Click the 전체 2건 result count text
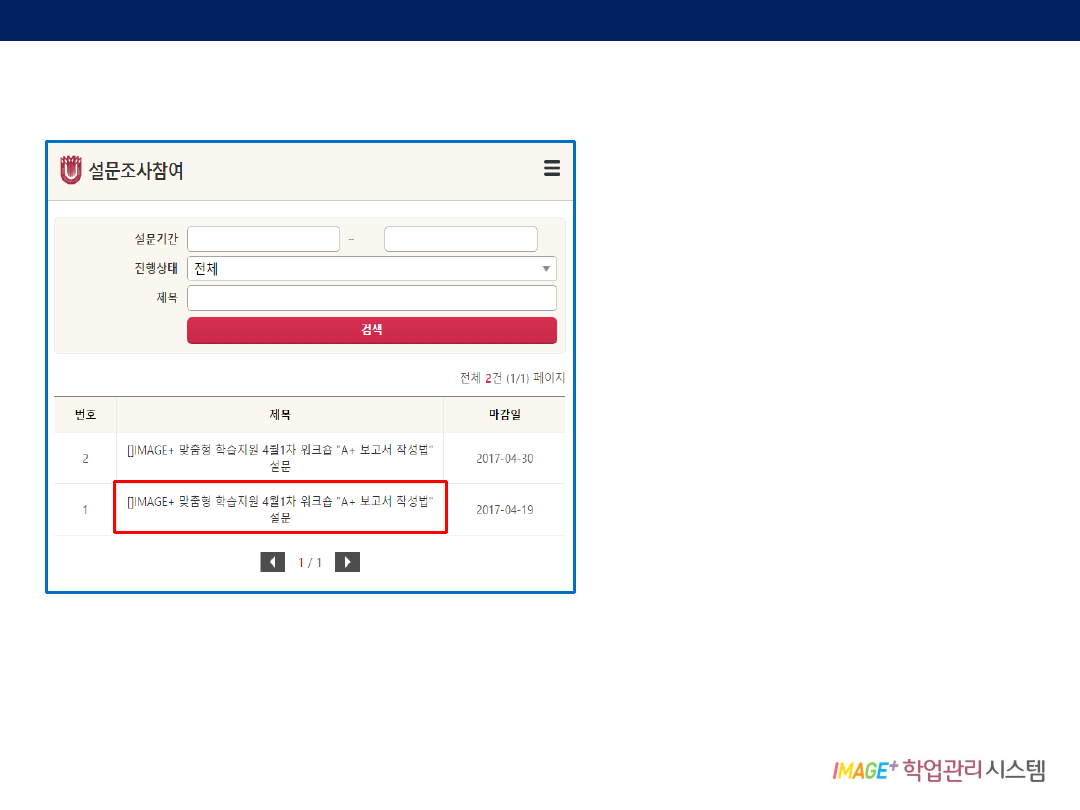The height and width of the screenshot is (810, 1080). click(512, 378)
